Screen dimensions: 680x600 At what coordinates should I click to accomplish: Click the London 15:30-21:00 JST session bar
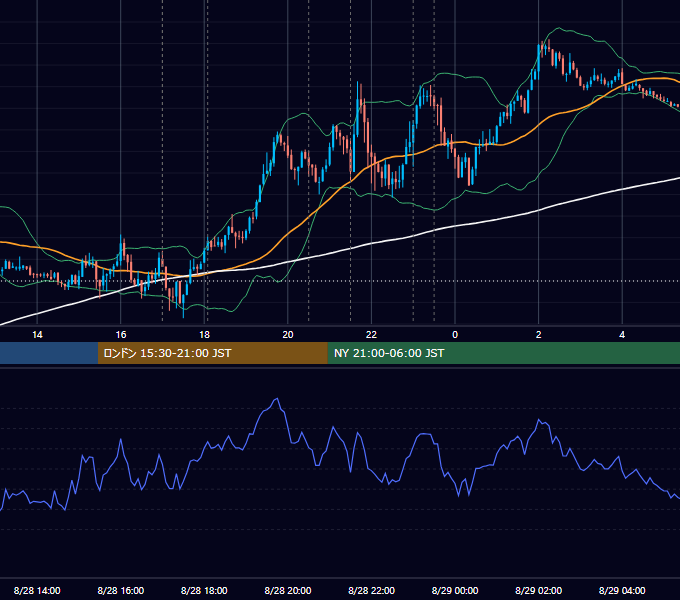point(212,353)
